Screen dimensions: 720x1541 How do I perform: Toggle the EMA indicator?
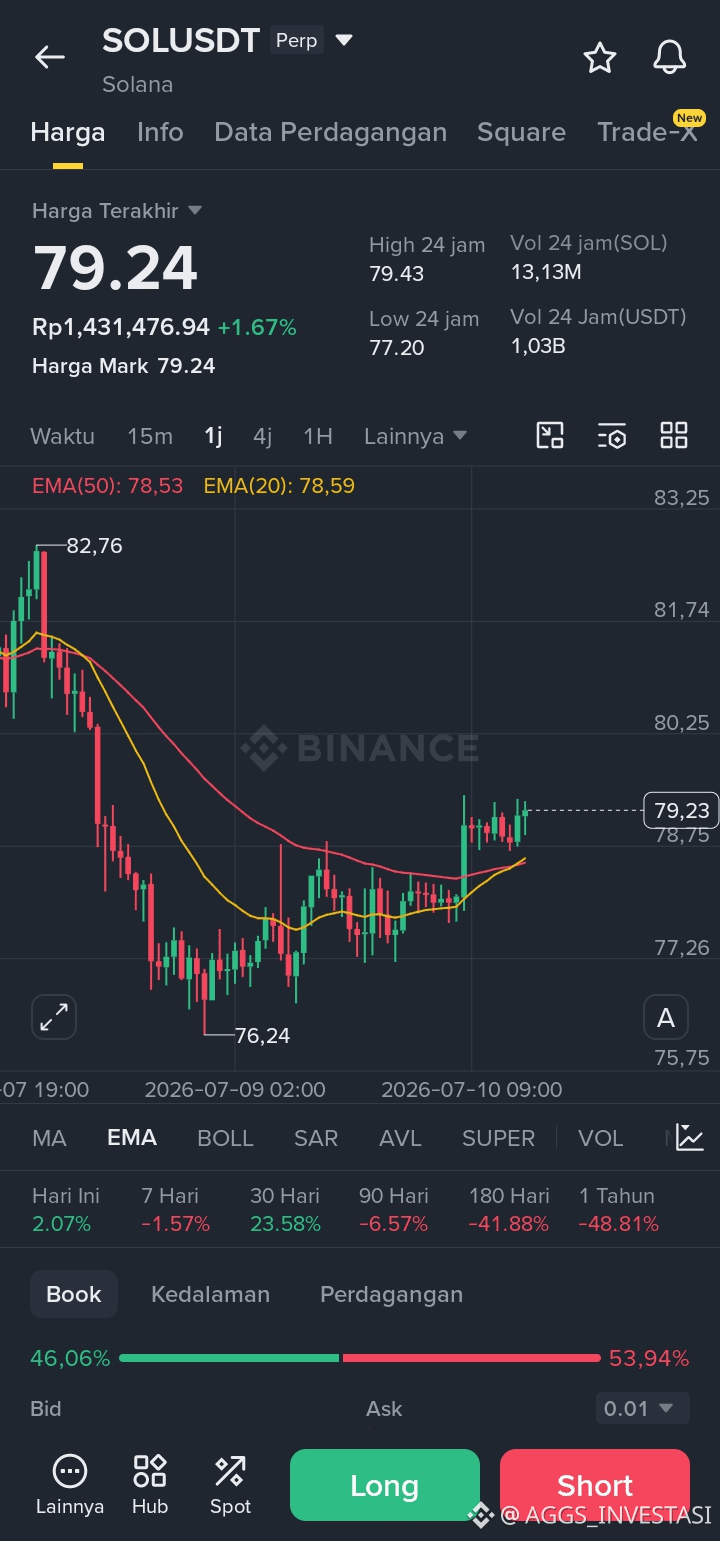[132, 1138]
